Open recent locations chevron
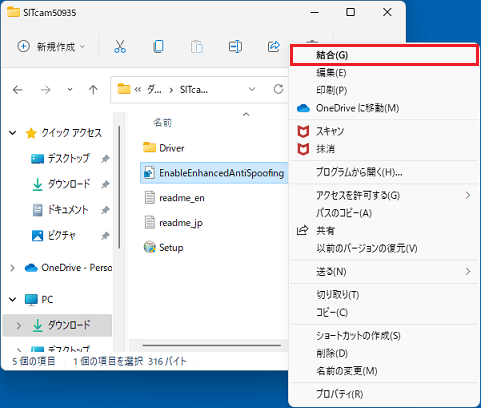 (x=70, y=89)
